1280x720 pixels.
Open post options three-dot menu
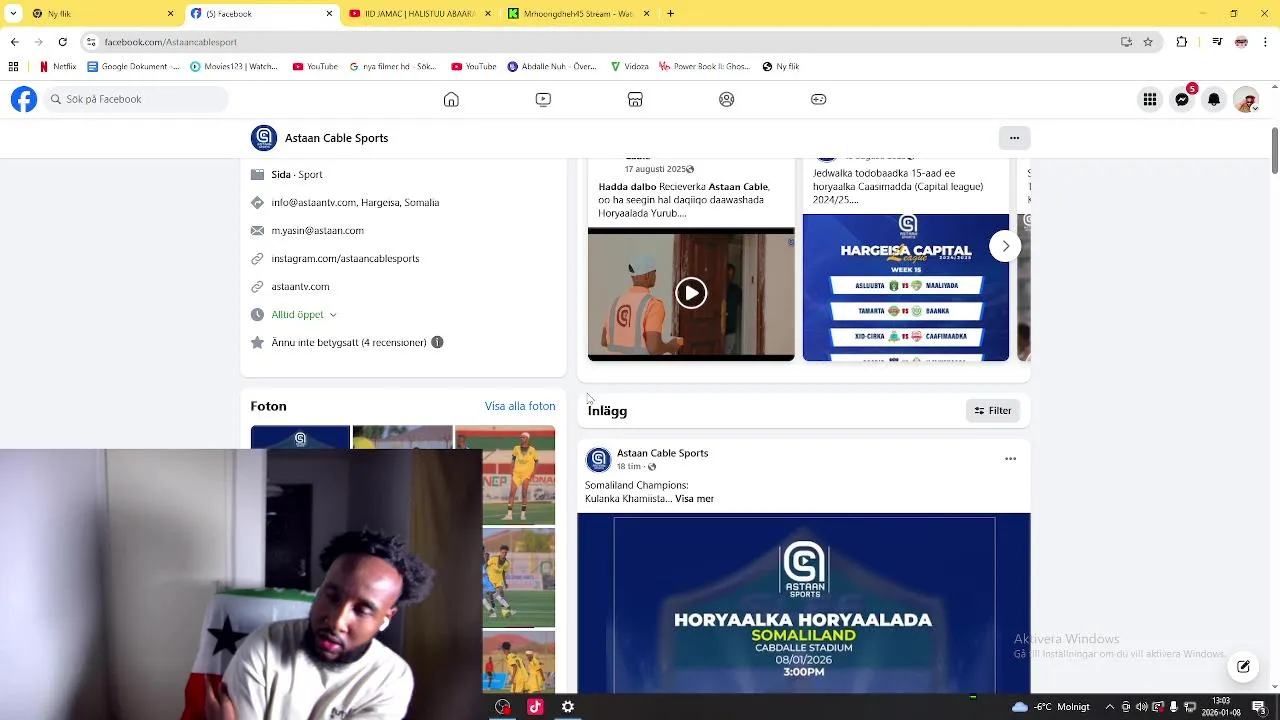click(1010, 459)
